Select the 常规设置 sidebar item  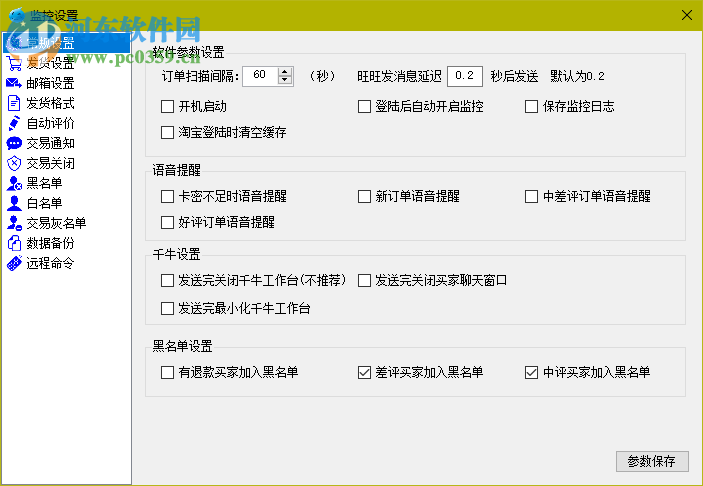[x=66, y=43]
